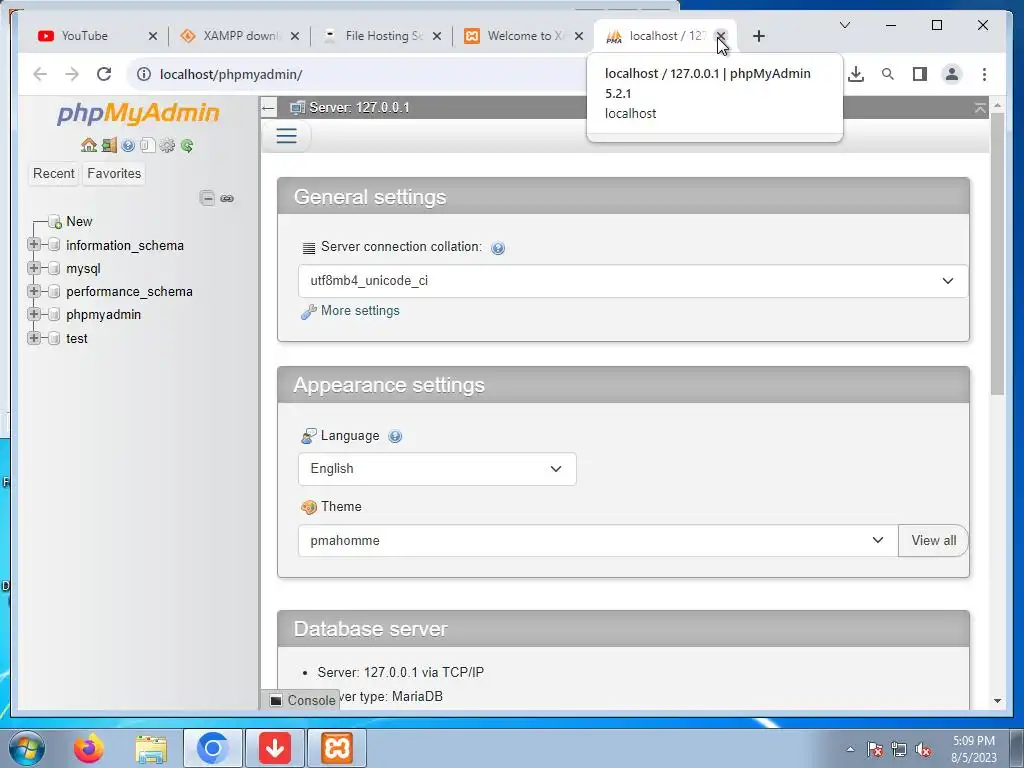This screenshot has height=768, width=1024.
Task: Open the performance_schema database
Action: 129,292
